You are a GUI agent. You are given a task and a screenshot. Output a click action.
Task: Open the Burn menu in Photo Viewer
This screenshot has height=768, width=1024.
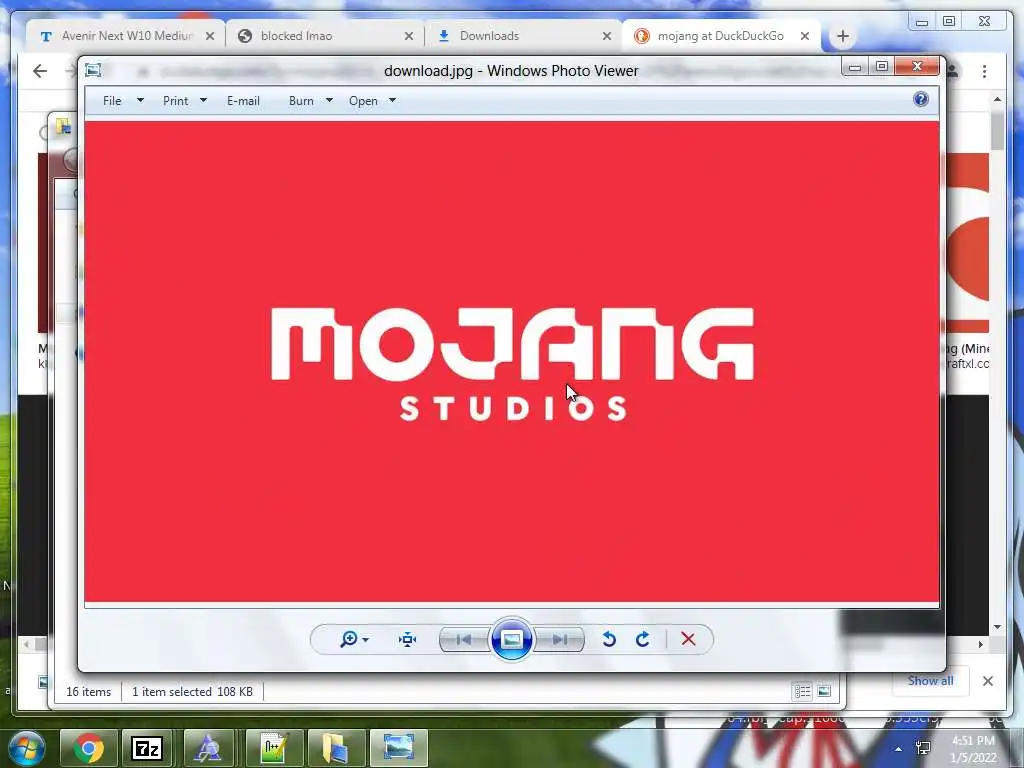[x=301, y=101]
